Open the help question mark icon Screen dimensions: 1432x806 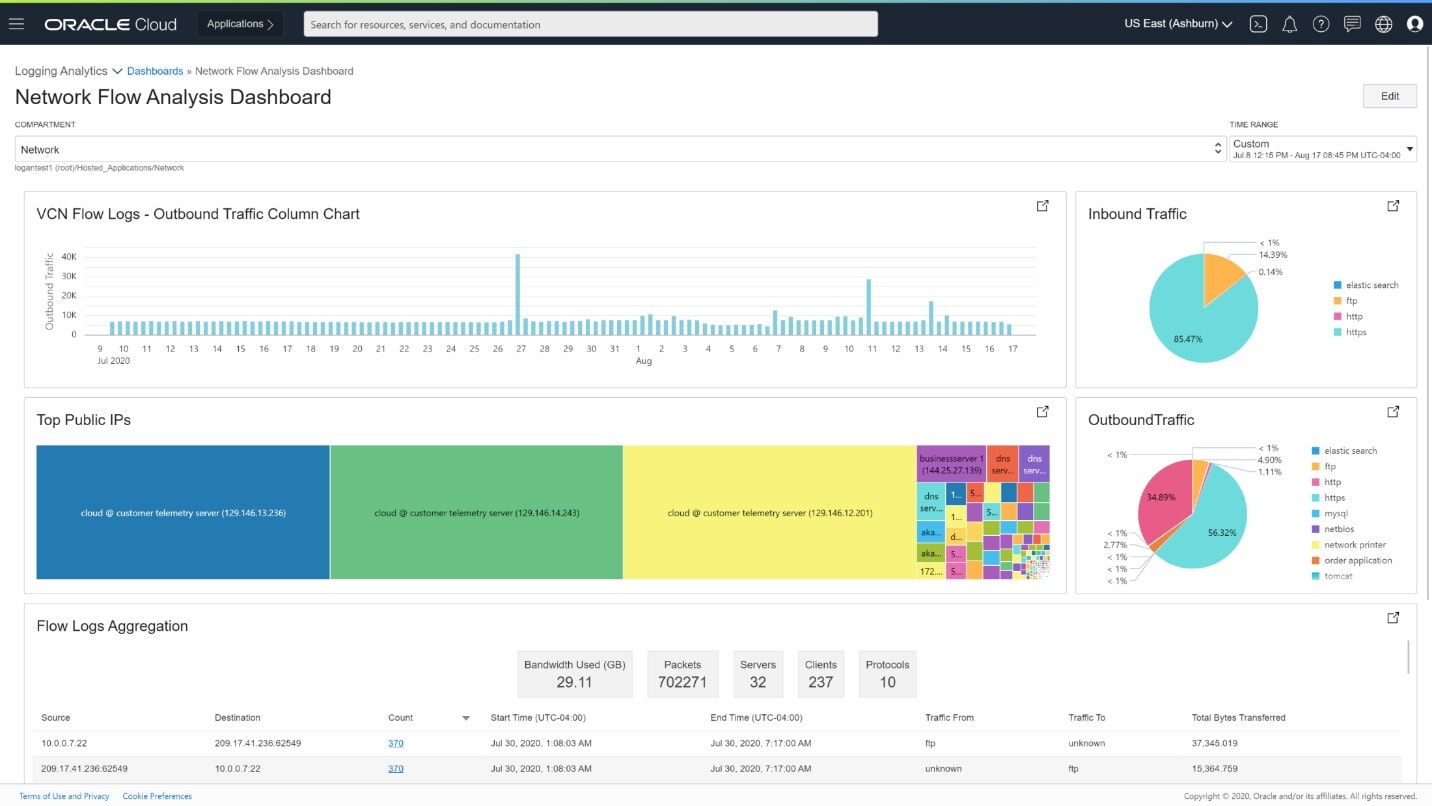pyautogui.click(x=1320, y=24)
